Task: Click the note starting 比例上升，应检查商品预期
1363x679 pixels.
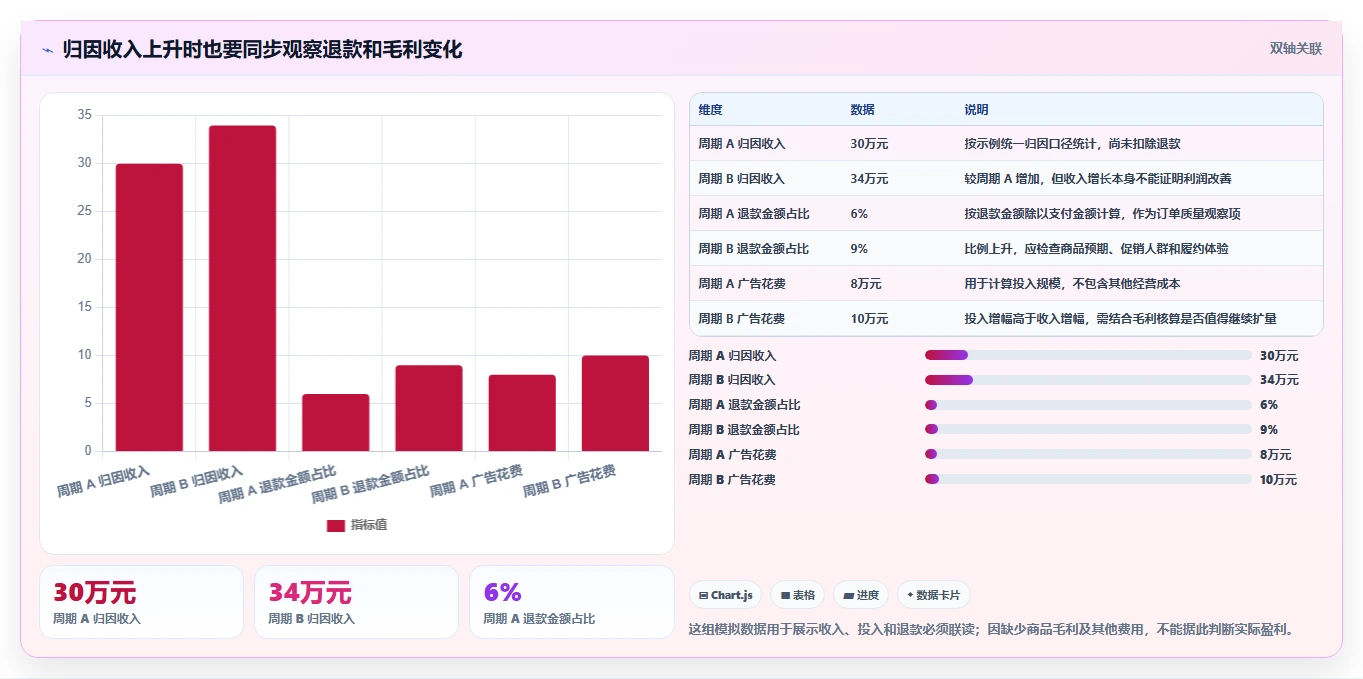Action: 1097,249
